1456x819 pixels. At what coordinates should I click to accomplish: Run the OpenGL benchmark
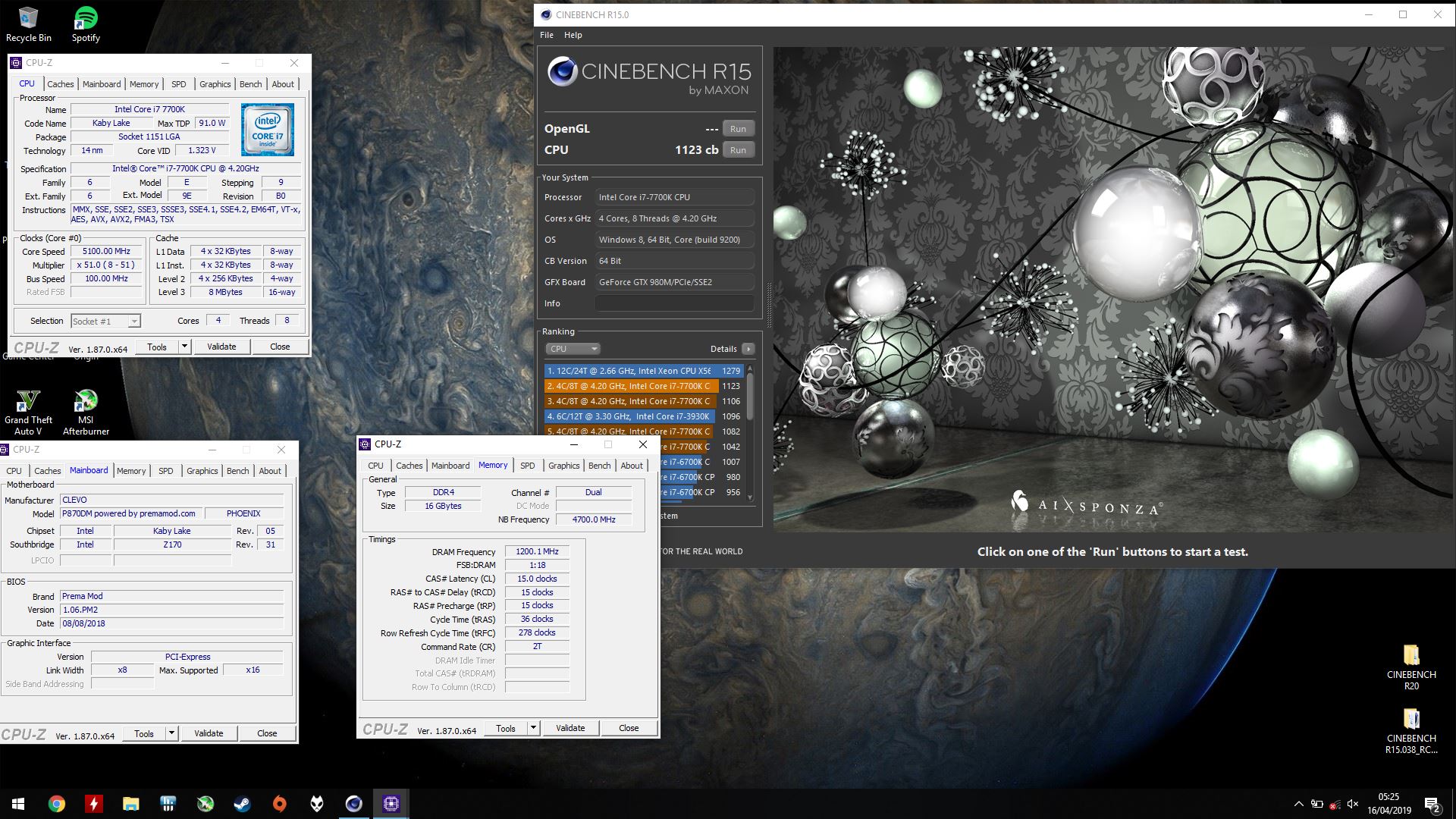coord(738,129)
